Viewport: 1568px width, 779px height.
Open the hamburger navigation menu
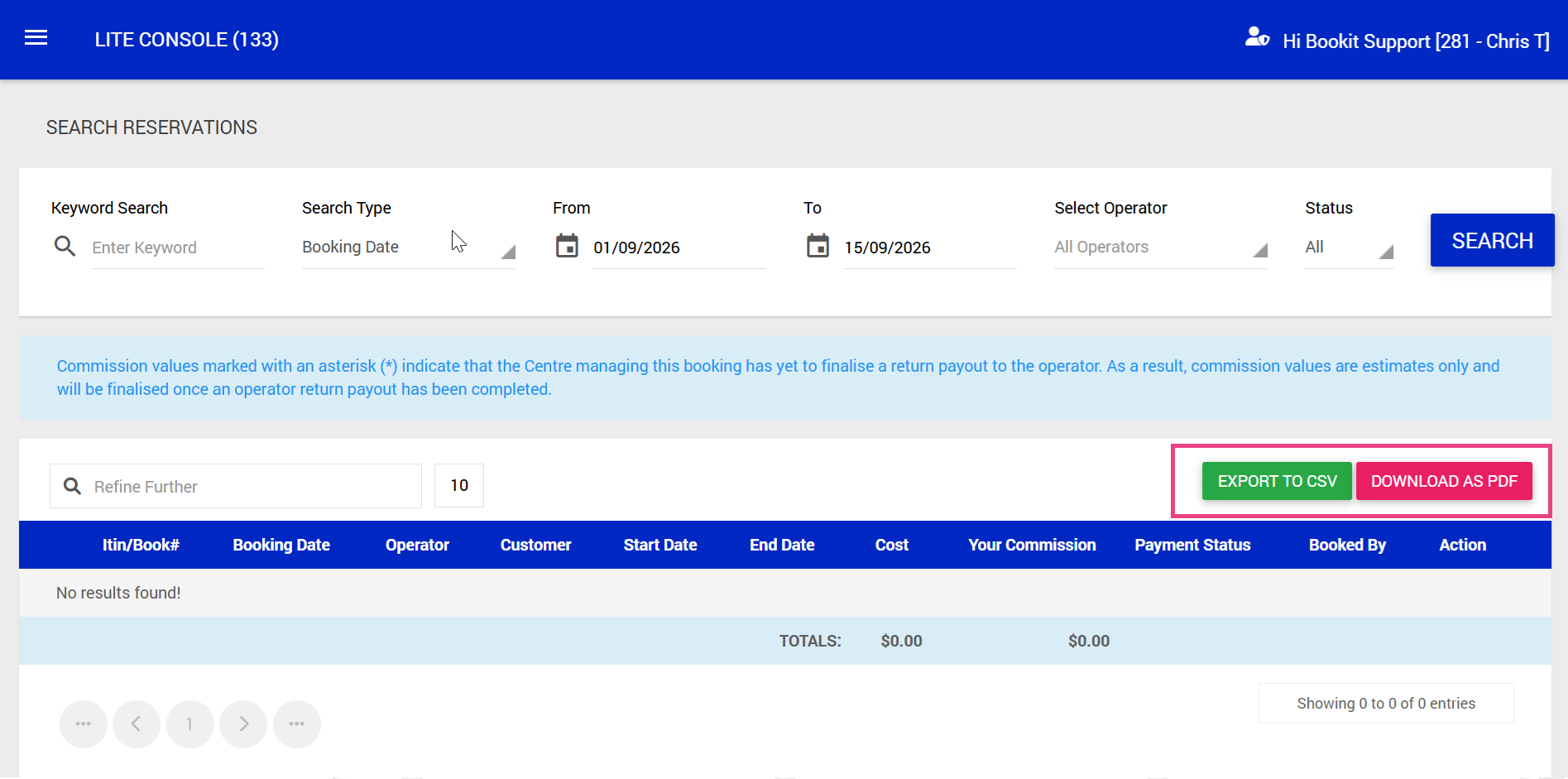[x=36, y=37]
